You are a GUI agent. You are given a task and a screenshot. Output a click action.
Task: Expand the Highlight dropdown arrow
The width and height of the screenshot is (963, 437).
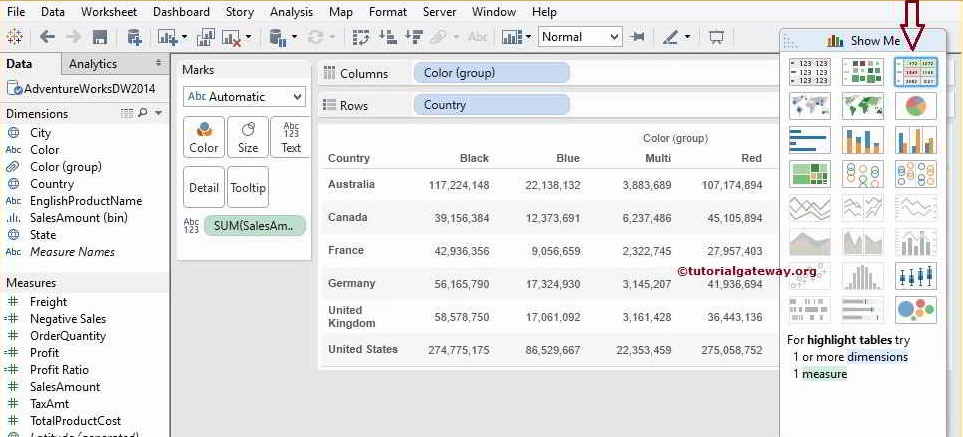[x=687, y=37]
